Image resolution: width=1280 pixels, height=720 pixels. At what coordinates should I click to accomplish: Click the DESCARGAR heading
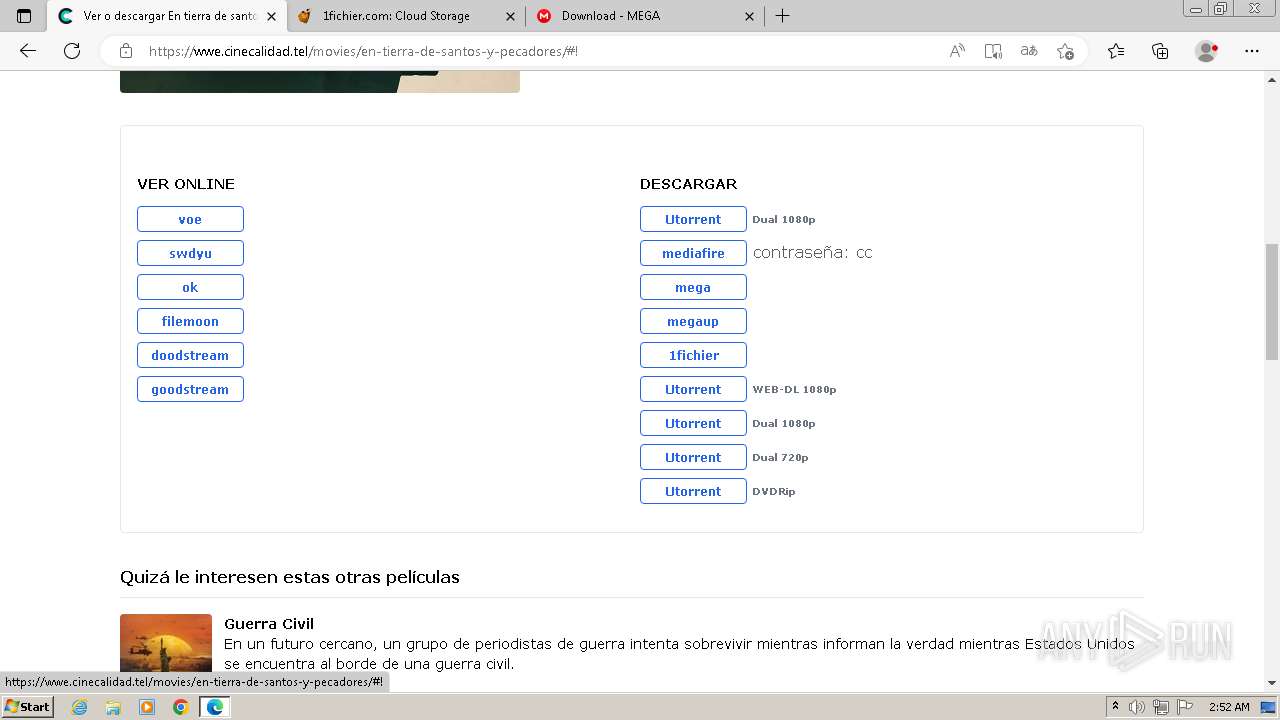[x=688, y=184]
